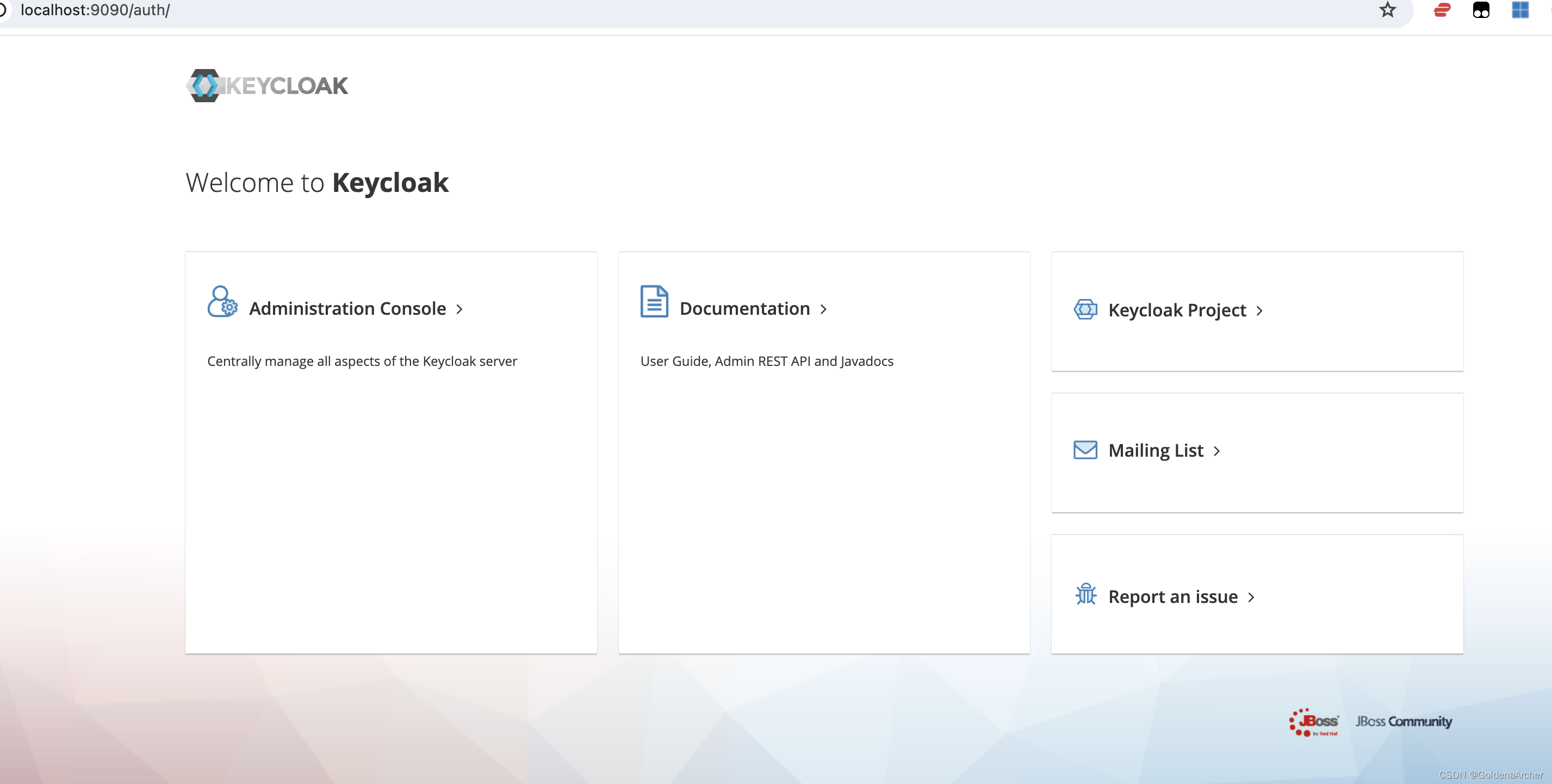Open the Mailing List link

(x=1156, y=450)
